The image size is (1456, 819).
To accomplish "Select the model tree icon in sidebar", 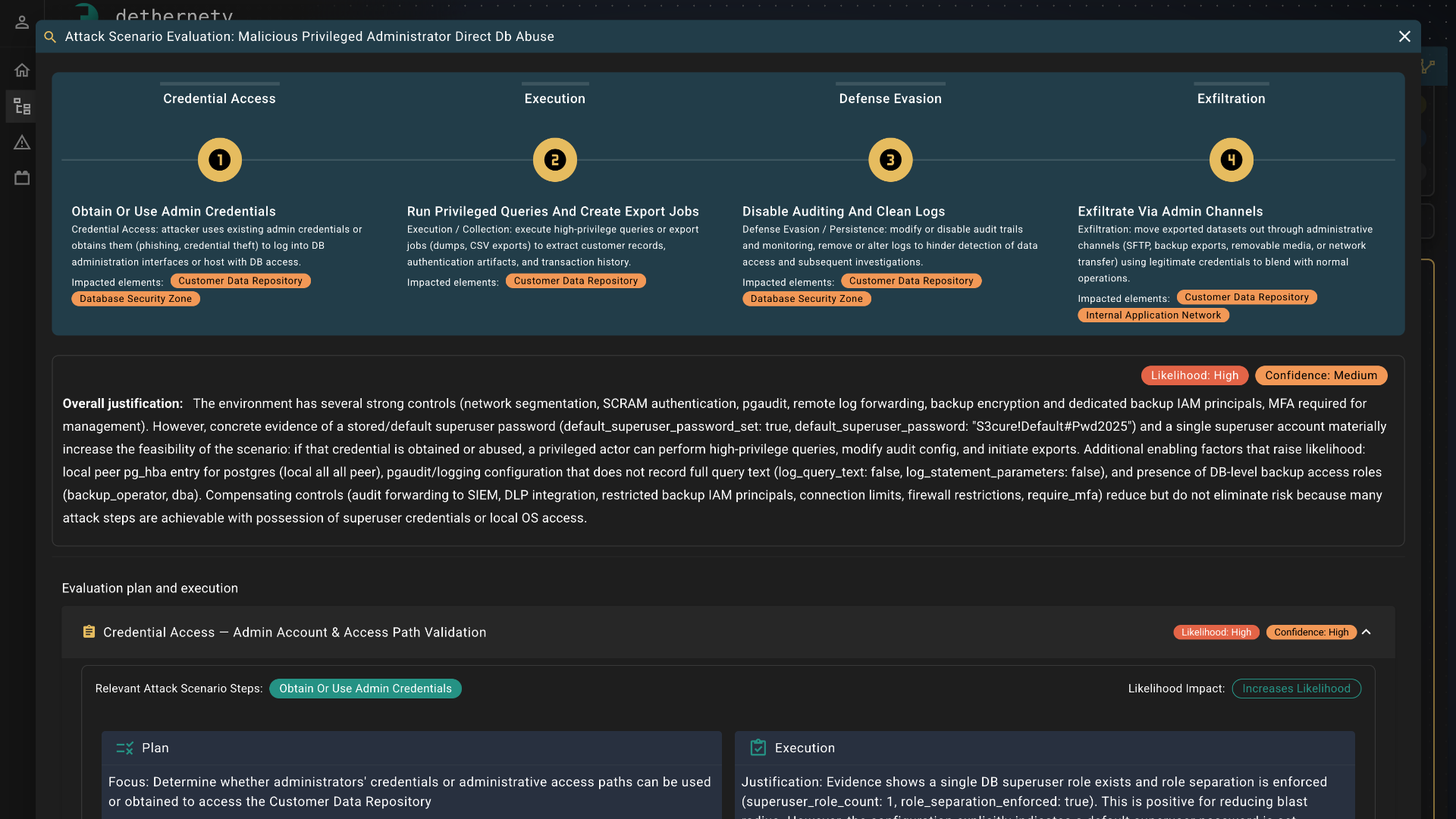I will [x=22, y=107].
